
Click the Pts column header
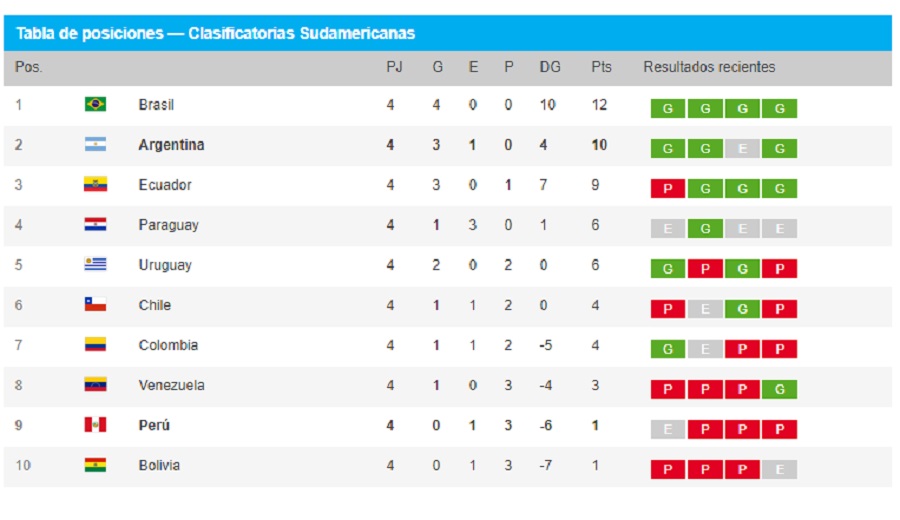(x=601, y=67)
